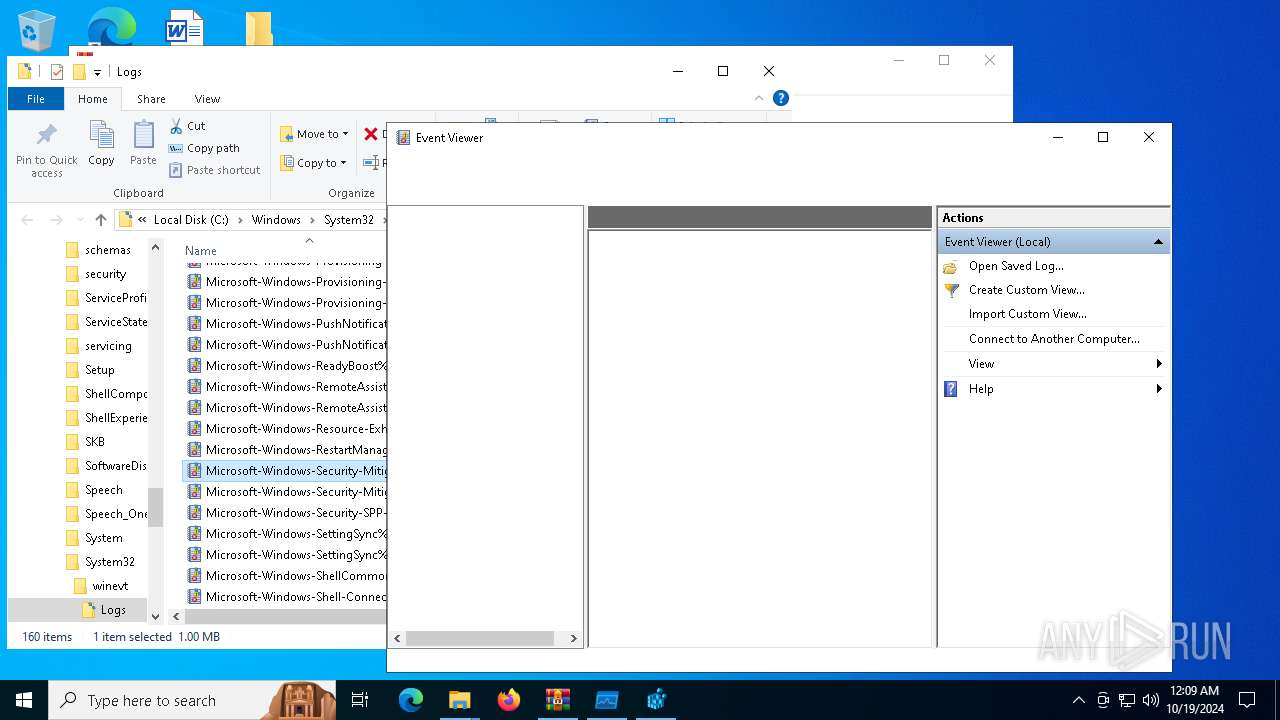This screenshot has height=720, width=1280.
Task: Click the Paste icon in ribbon
Action: tap(143, 134)
